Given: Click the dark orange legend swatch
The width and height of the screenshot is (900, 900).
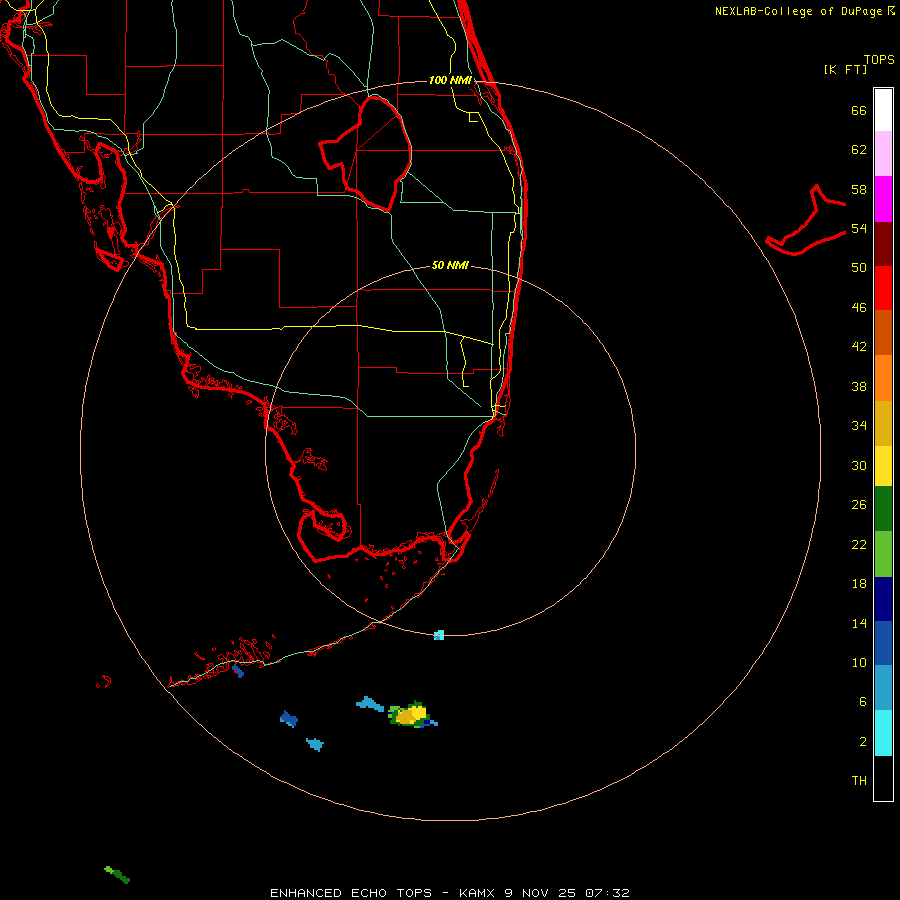Looking at the screenshot, I should coord(883,332).
